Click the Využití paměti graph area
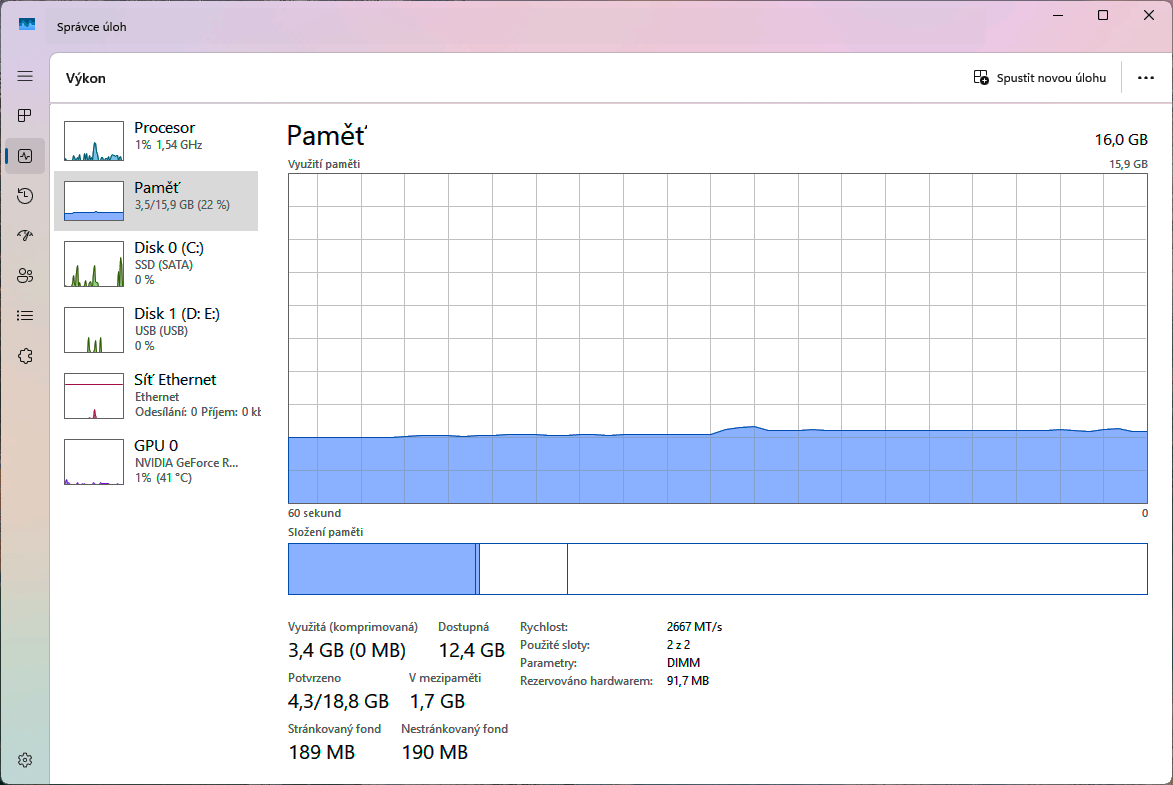1173x785 pixels. (718, 340)
